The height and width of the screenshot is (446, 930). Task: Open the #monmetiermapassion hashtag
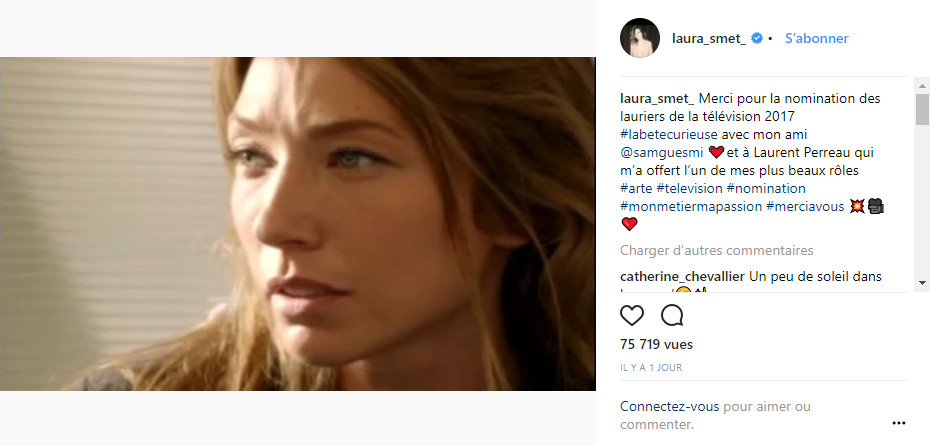coord(691,206)
